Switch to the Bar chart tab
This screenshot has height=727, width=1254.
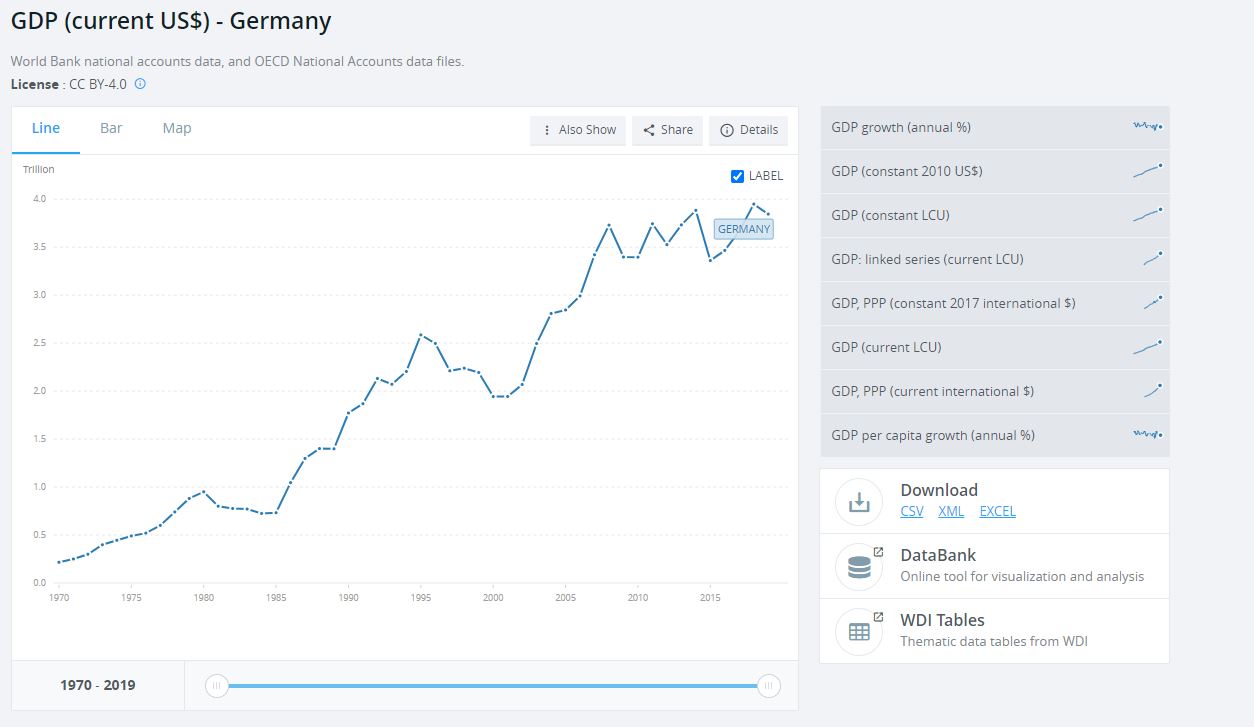click(x=111, y=128)
